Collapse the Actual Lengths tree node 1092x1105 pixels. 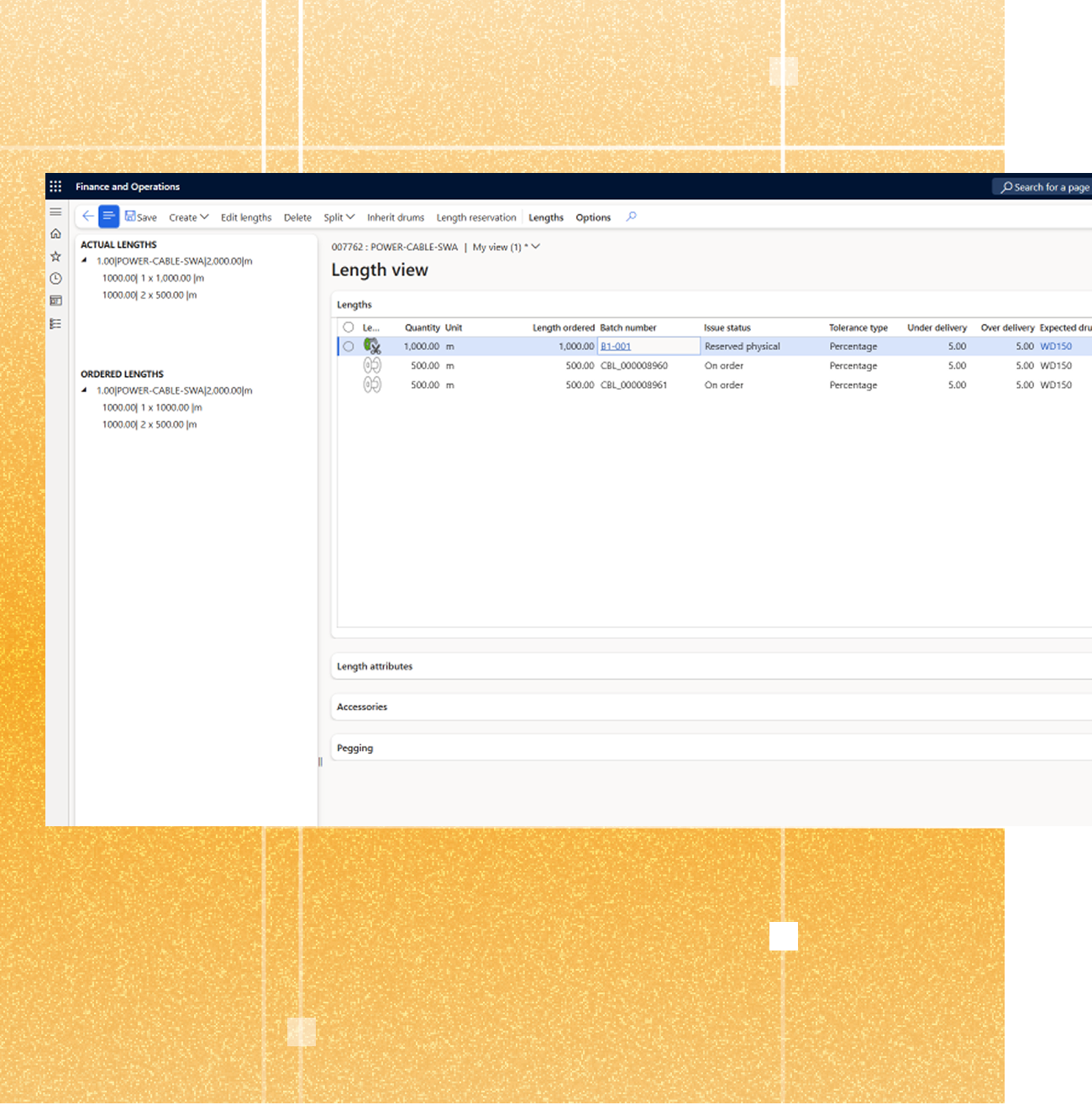click(x=84, y=261)
